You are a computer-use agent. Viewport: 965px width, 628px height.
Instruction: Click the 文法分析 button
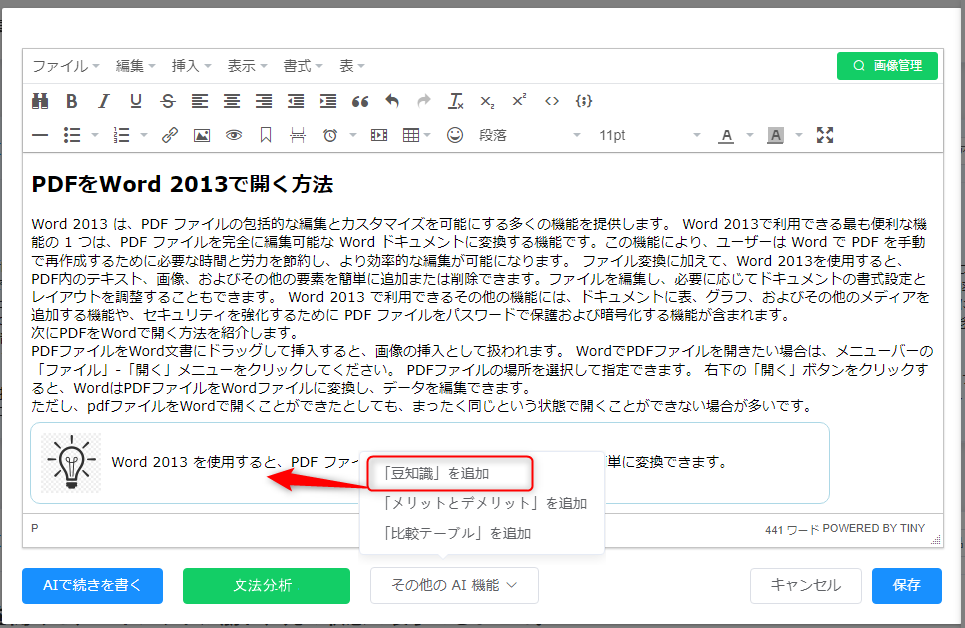[266, 586]
